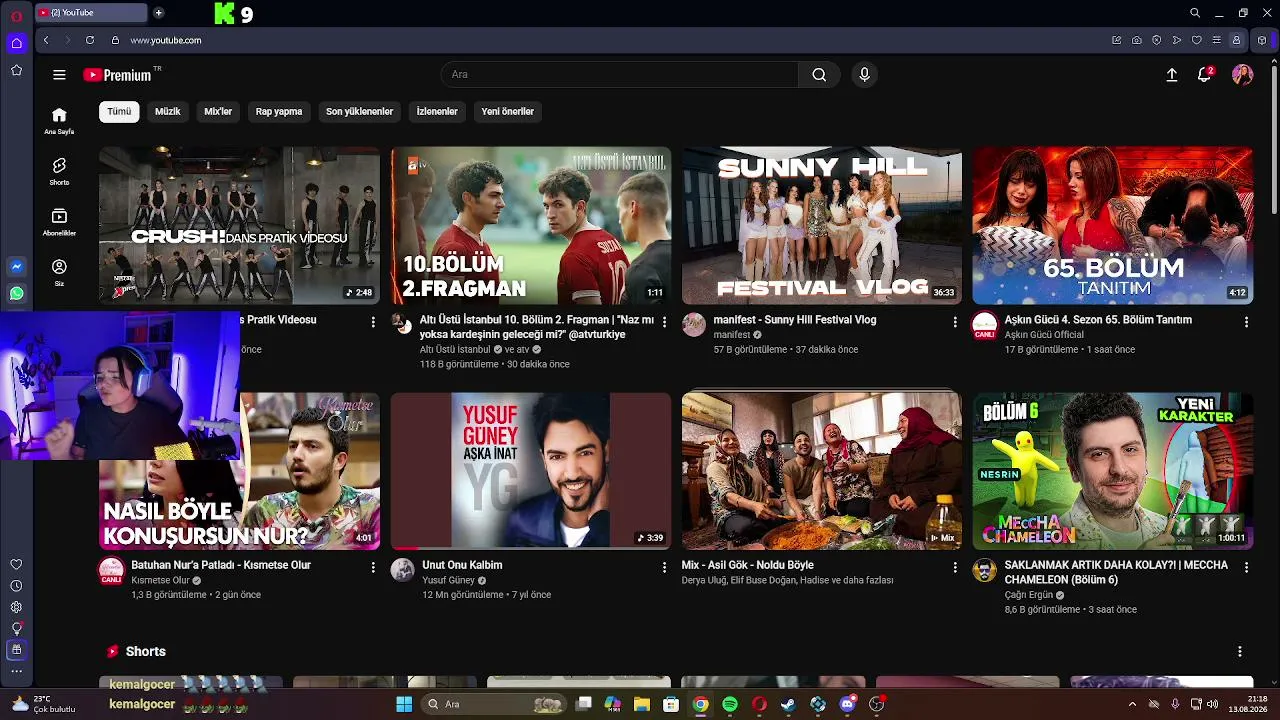
Task: Open the Shorts section options menu
Action: pyautogui.click(x=1240, y=651)
